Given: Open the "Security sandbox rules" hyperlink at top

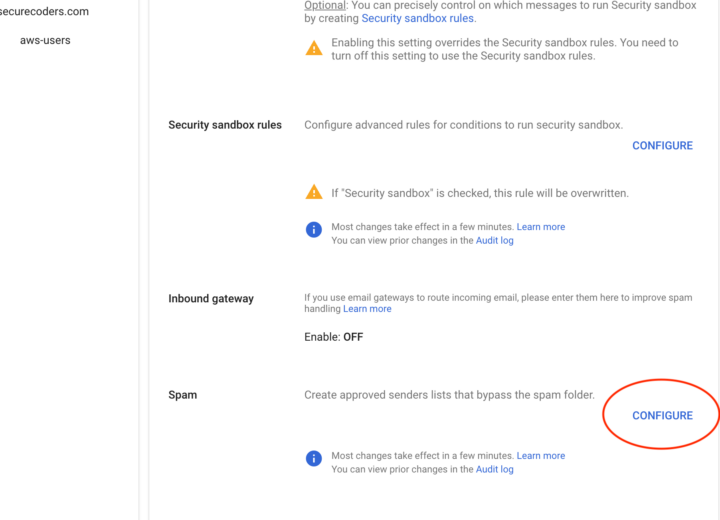Looking at the screenshot, I should (x=418, y=18).
